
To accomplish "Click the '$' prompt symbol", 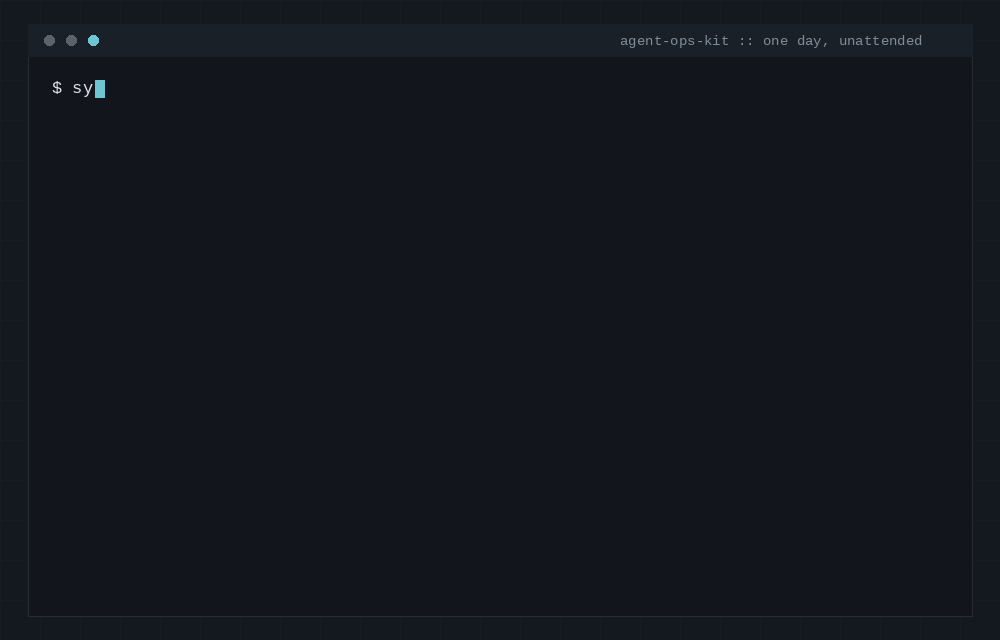I will [57, 88].
